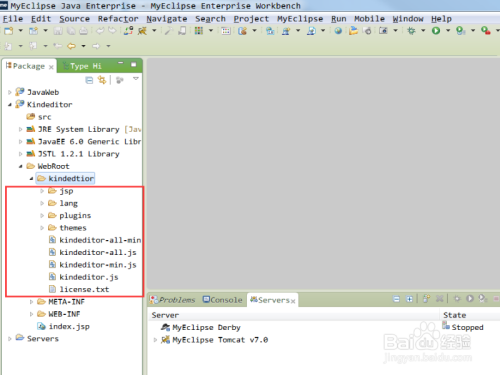Click first icon in Servers view toolbar
Screen dimensions: 500x375
[396, 299]
